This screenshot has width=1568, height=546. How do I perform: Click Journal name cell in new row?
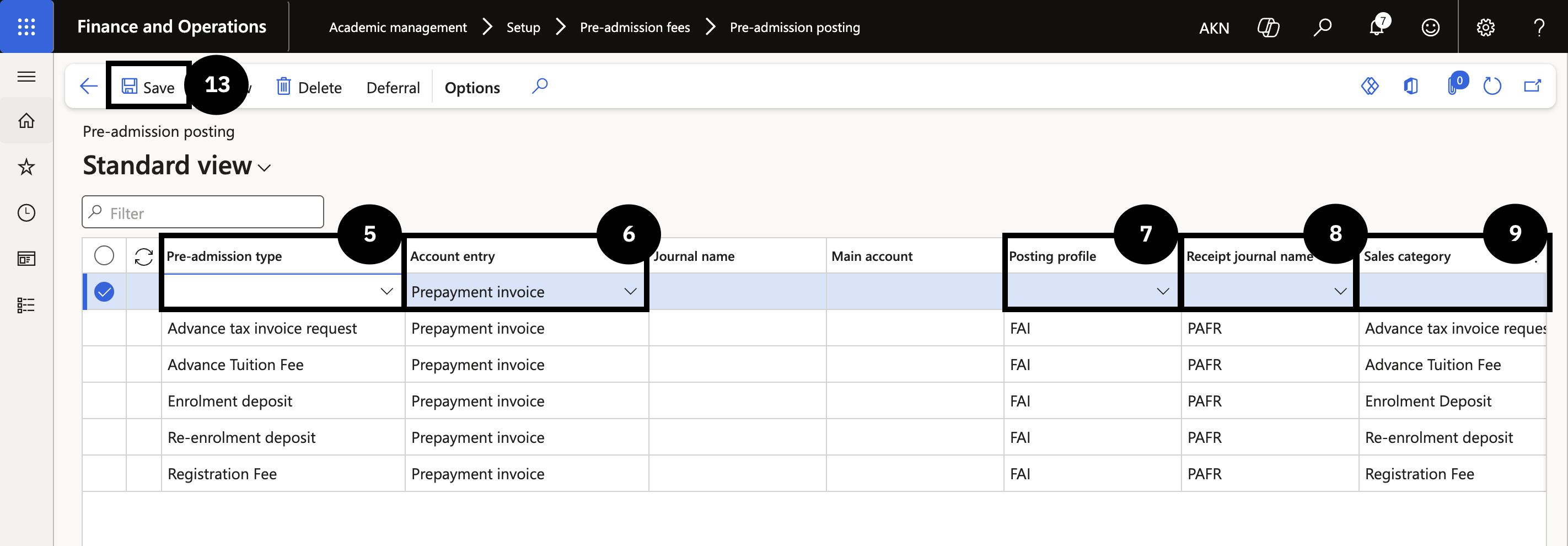pos(737,292)
